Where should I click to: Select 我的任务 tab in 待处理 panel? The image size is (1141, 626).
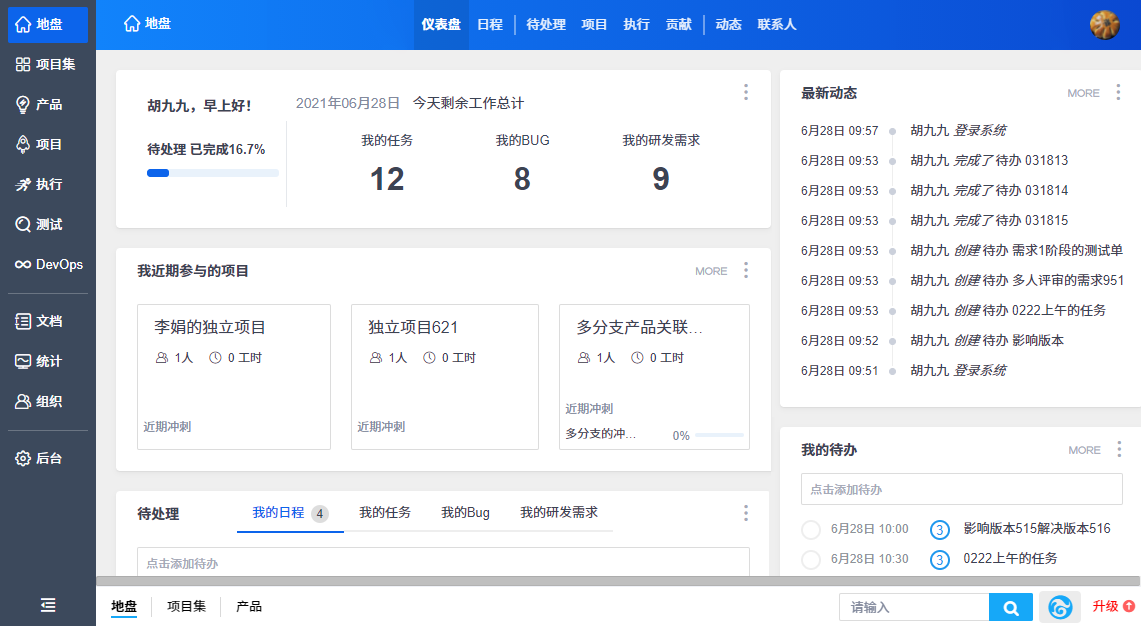click(384, 512)
